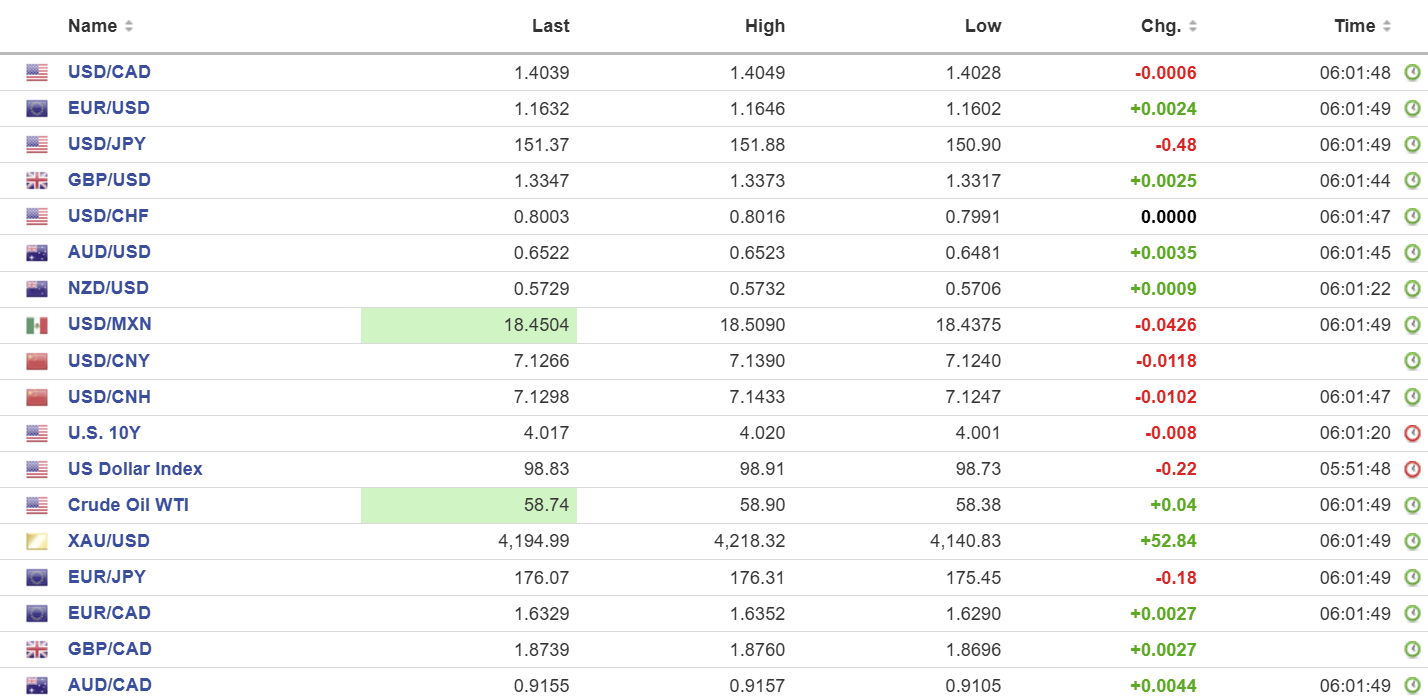Click the High column header
1428x700 pixels.
[x=765, y=26]
